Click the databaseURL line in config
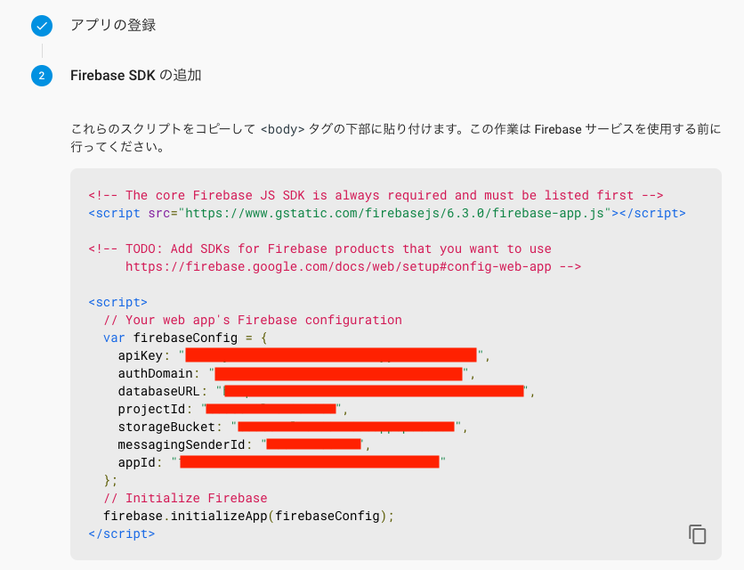This screenshot has height=570, width=744. coord(326,391)
